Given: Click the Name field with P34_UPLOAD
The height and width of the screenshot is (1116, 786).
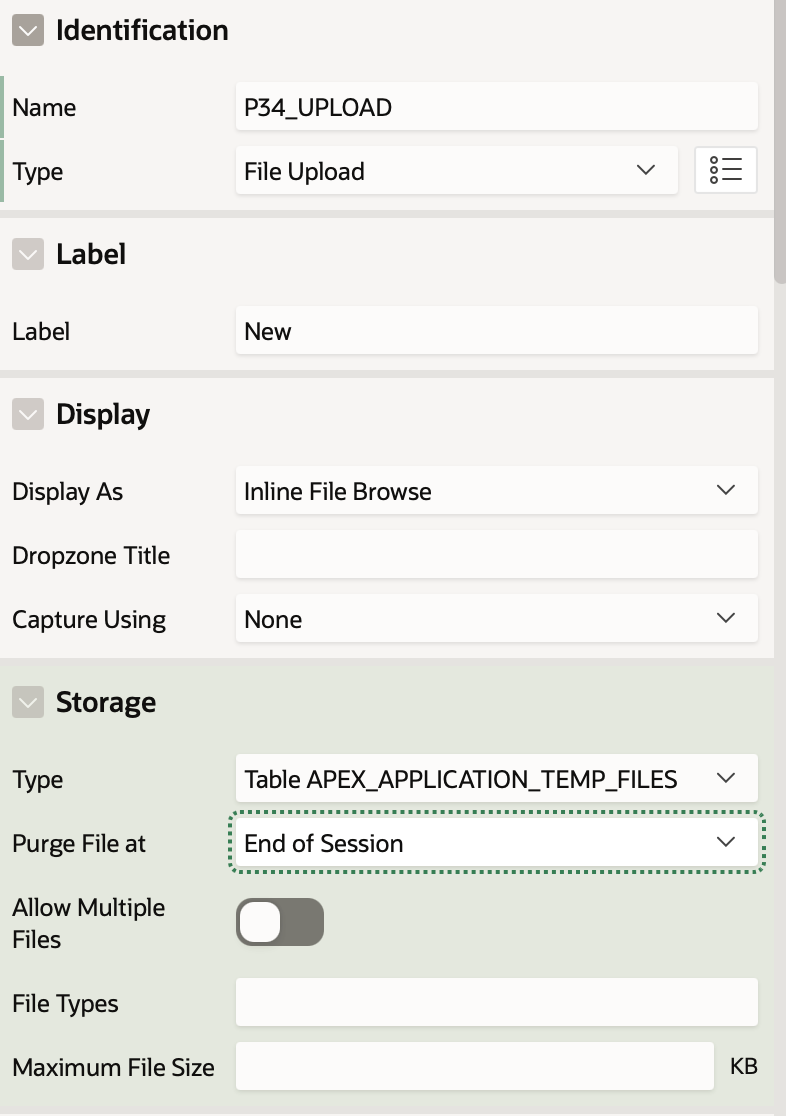Looking at the screenshot, I should pyautogui.click(x=497, y=106).
